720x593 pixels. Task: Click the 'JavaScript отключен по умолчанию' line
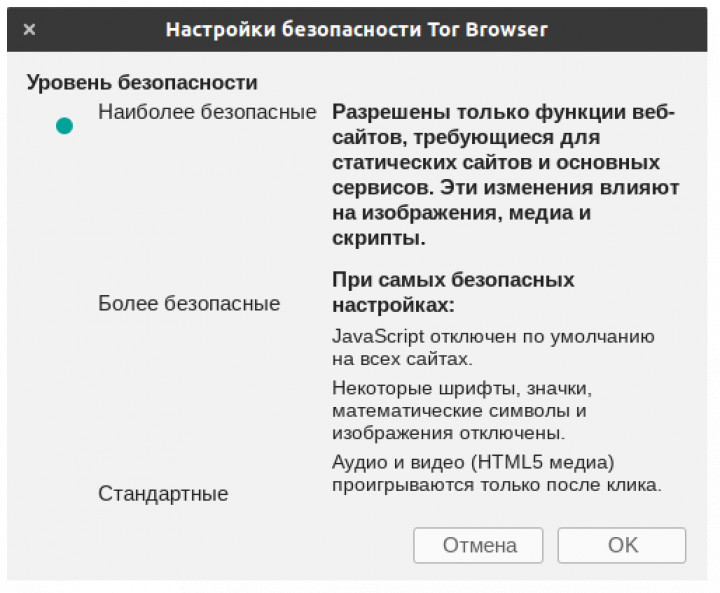click(x=493, y=337)
